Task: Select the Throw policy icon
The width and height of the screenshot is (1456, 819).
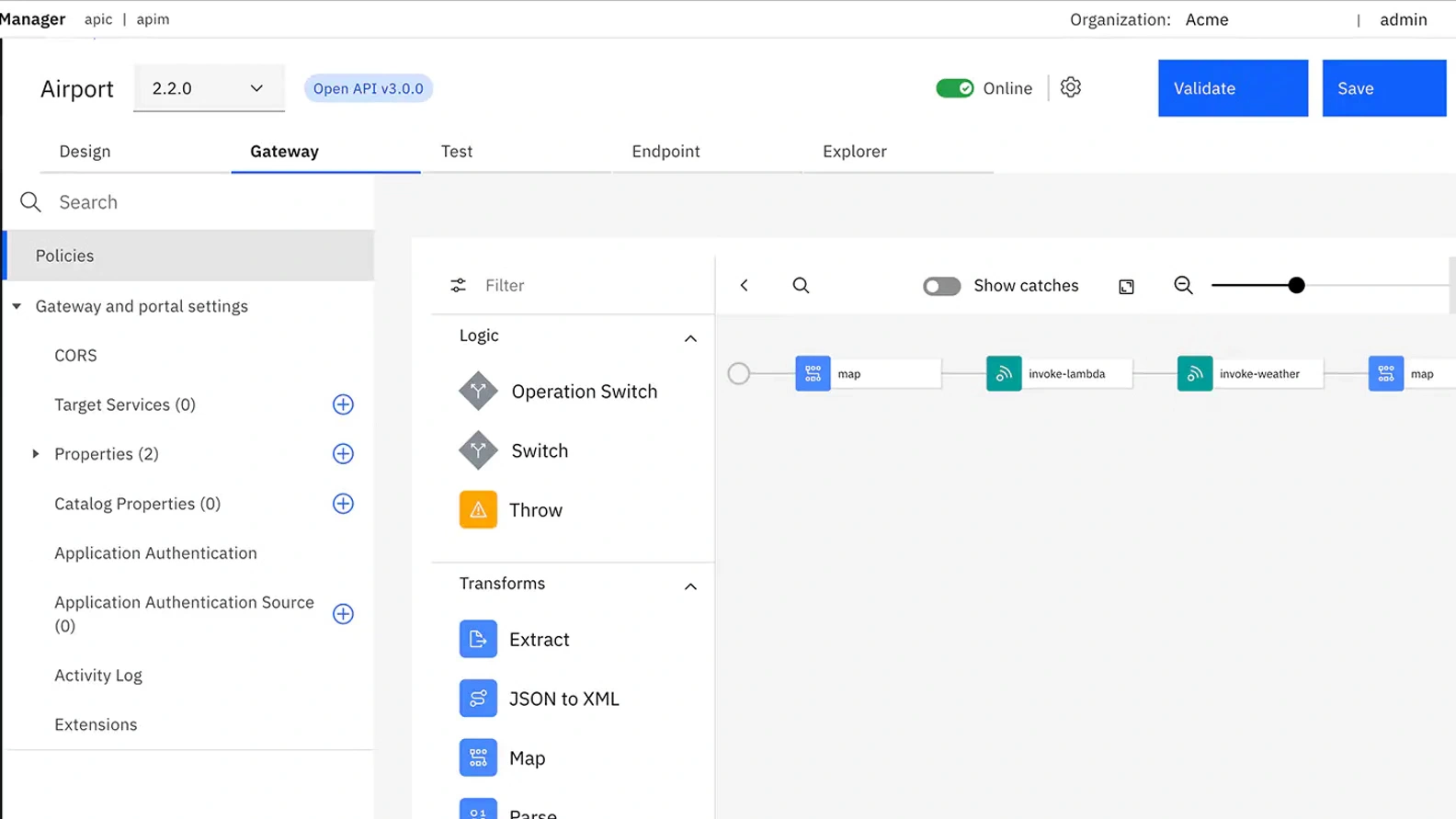Action: coord(478,510)
